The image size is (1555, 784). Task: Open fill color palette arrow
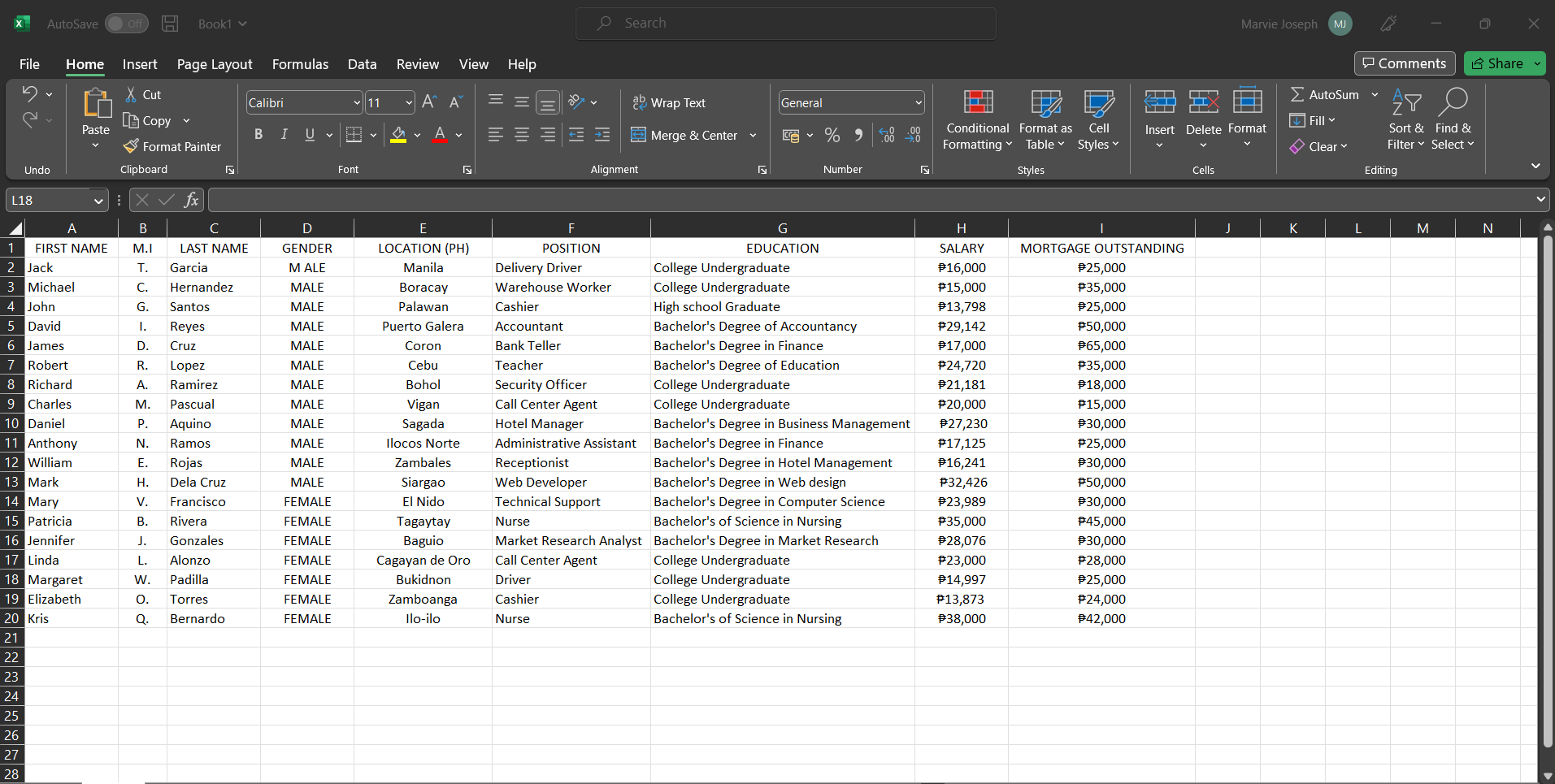417,136
